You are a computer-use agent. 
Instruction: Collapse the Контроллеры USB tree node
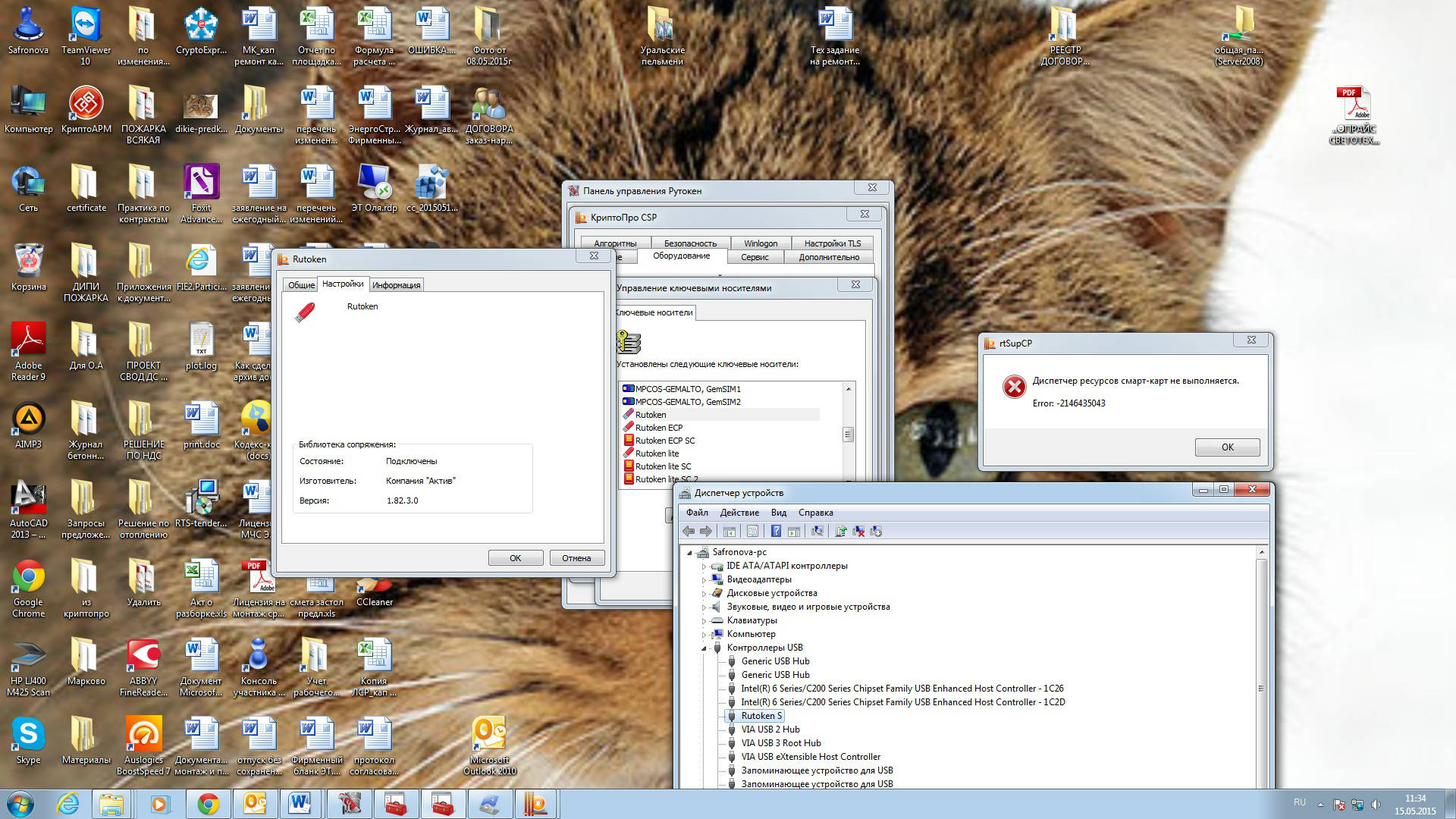point(704,648)
